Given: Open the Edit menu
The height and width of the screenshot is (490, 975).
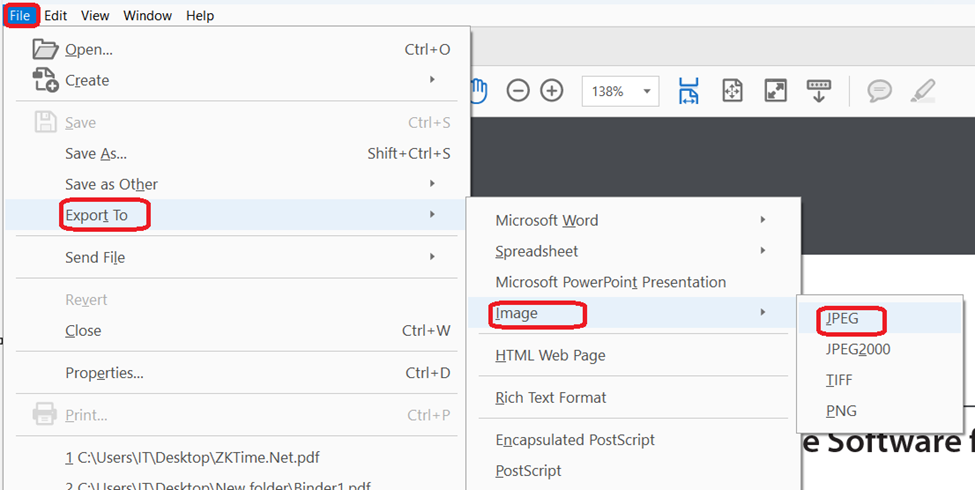Looking at the screenshot, I should tap(55, 16).
